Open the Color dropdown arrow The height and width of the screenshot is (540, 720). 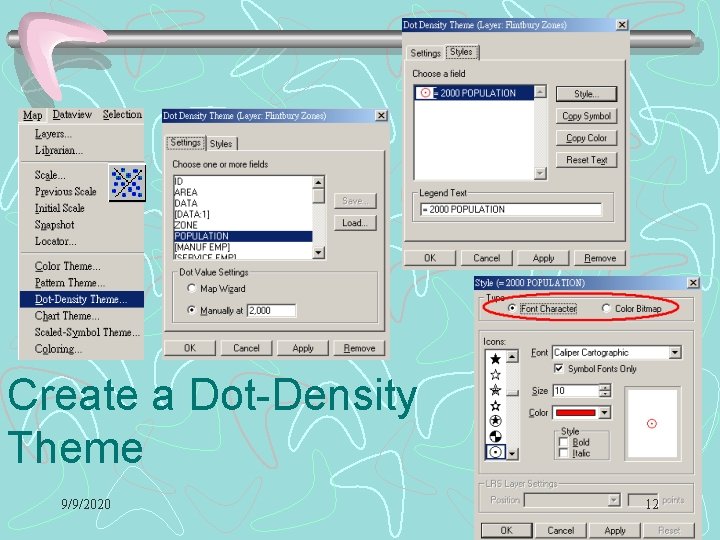pos(604,412)
